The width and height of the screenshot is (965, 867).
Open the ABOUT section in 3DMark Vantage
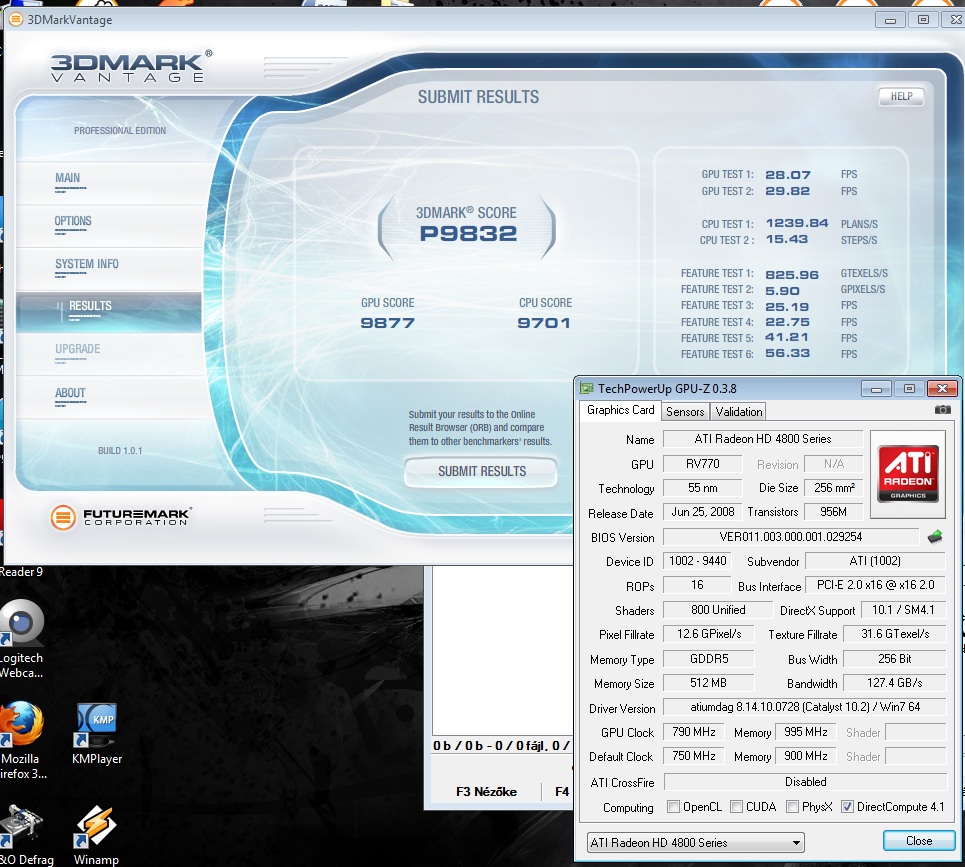point(70,393)
